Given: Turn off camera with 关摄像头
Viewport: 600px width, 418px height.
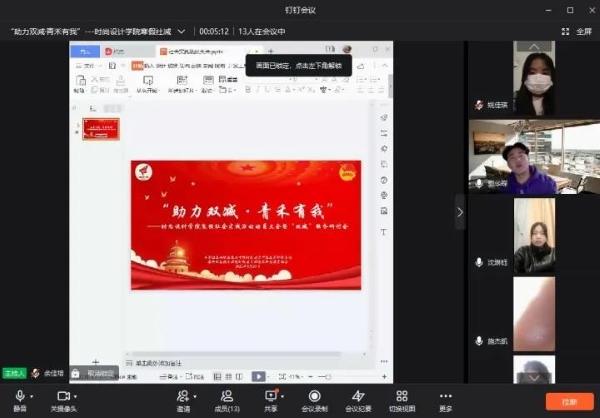Looking at the screenshot, I should tap(63, 397).
